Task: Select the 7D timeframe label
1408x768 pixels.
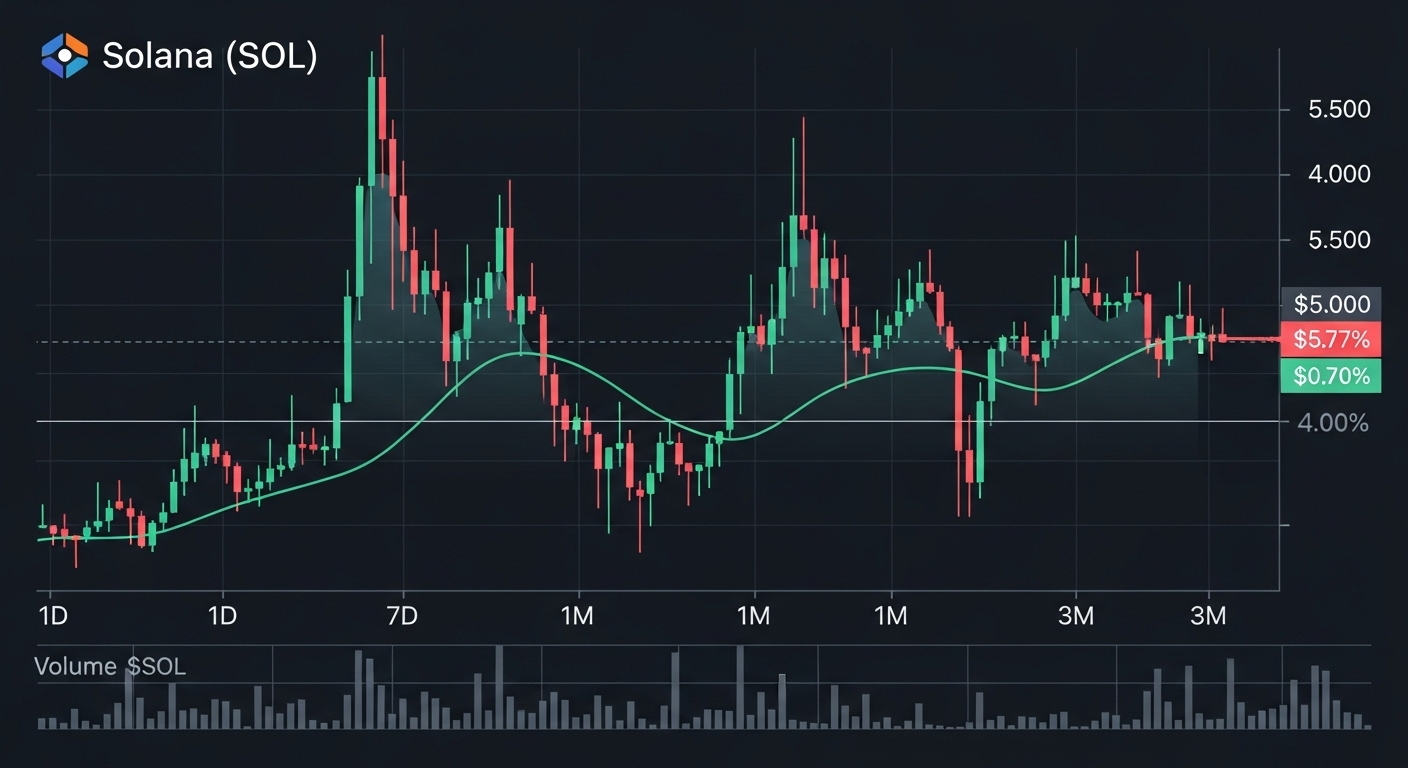Action: point(401,615)
